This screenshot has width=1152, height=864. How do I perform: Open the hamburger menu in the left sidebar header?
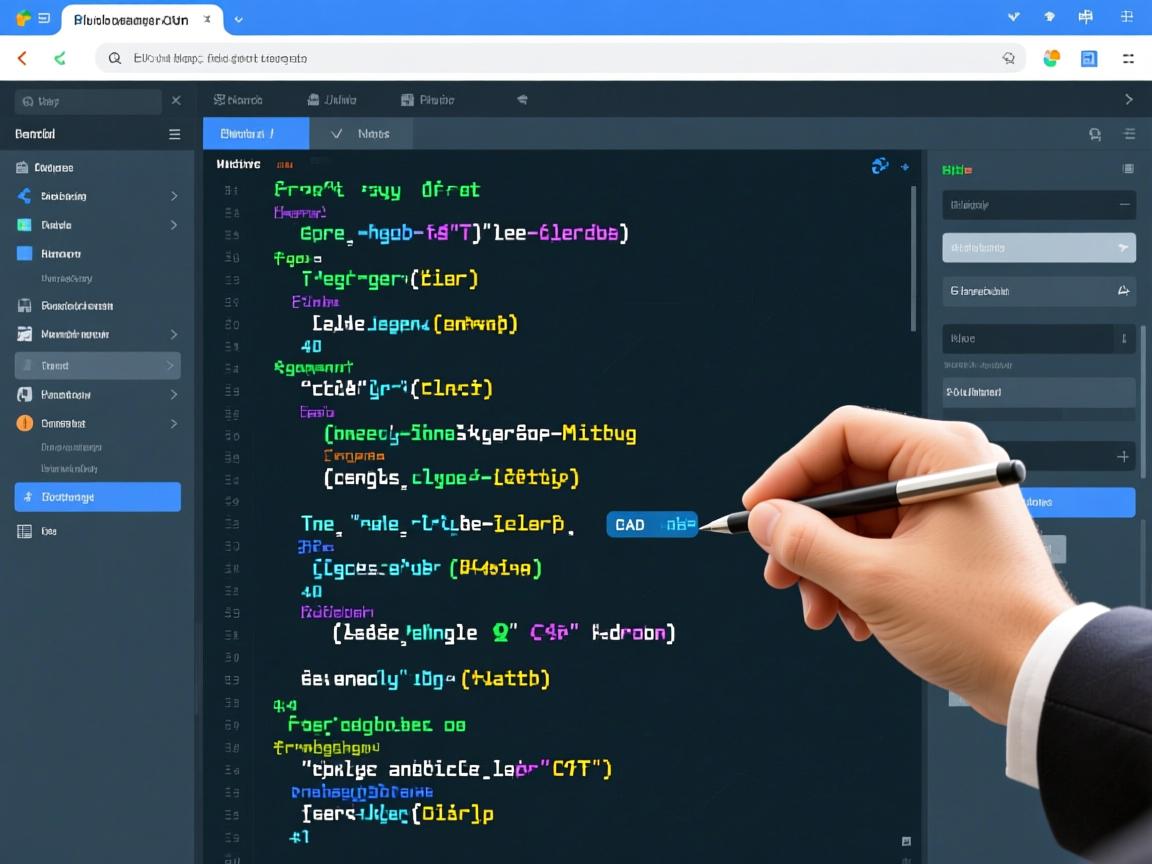(174, 134)
